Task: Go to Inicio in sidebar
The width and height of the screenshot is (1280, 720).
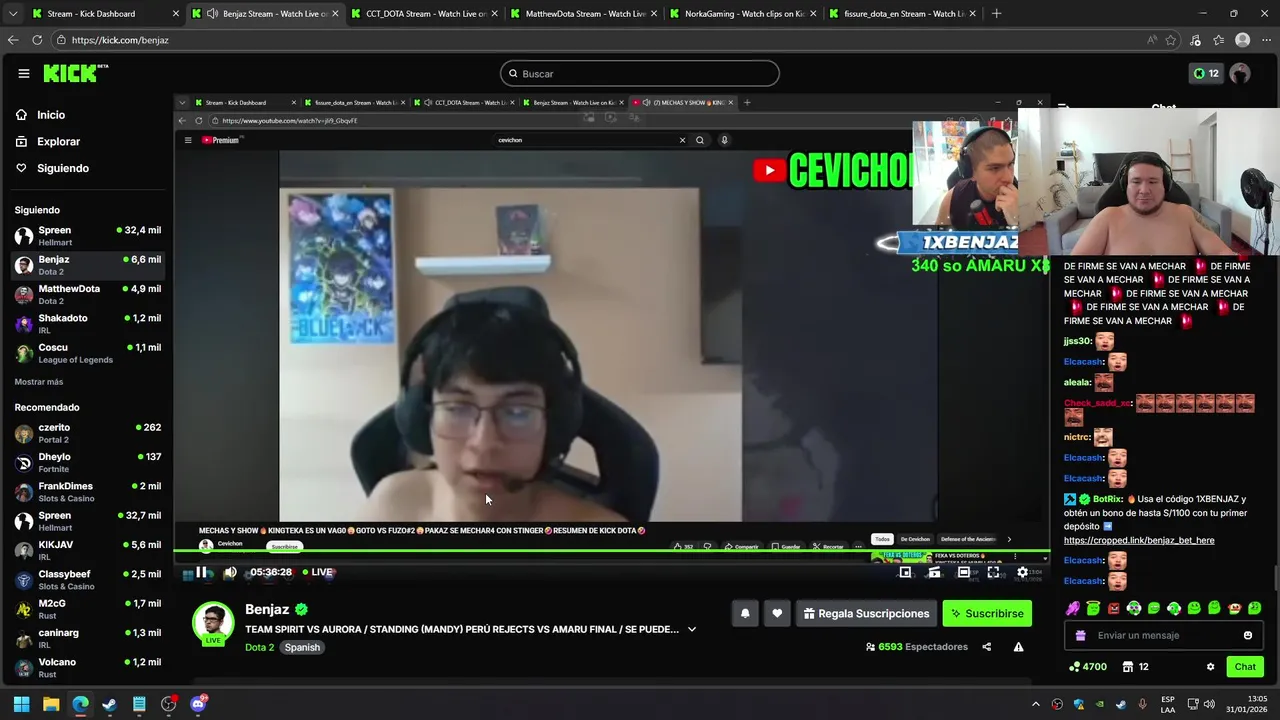Action: 50,115
